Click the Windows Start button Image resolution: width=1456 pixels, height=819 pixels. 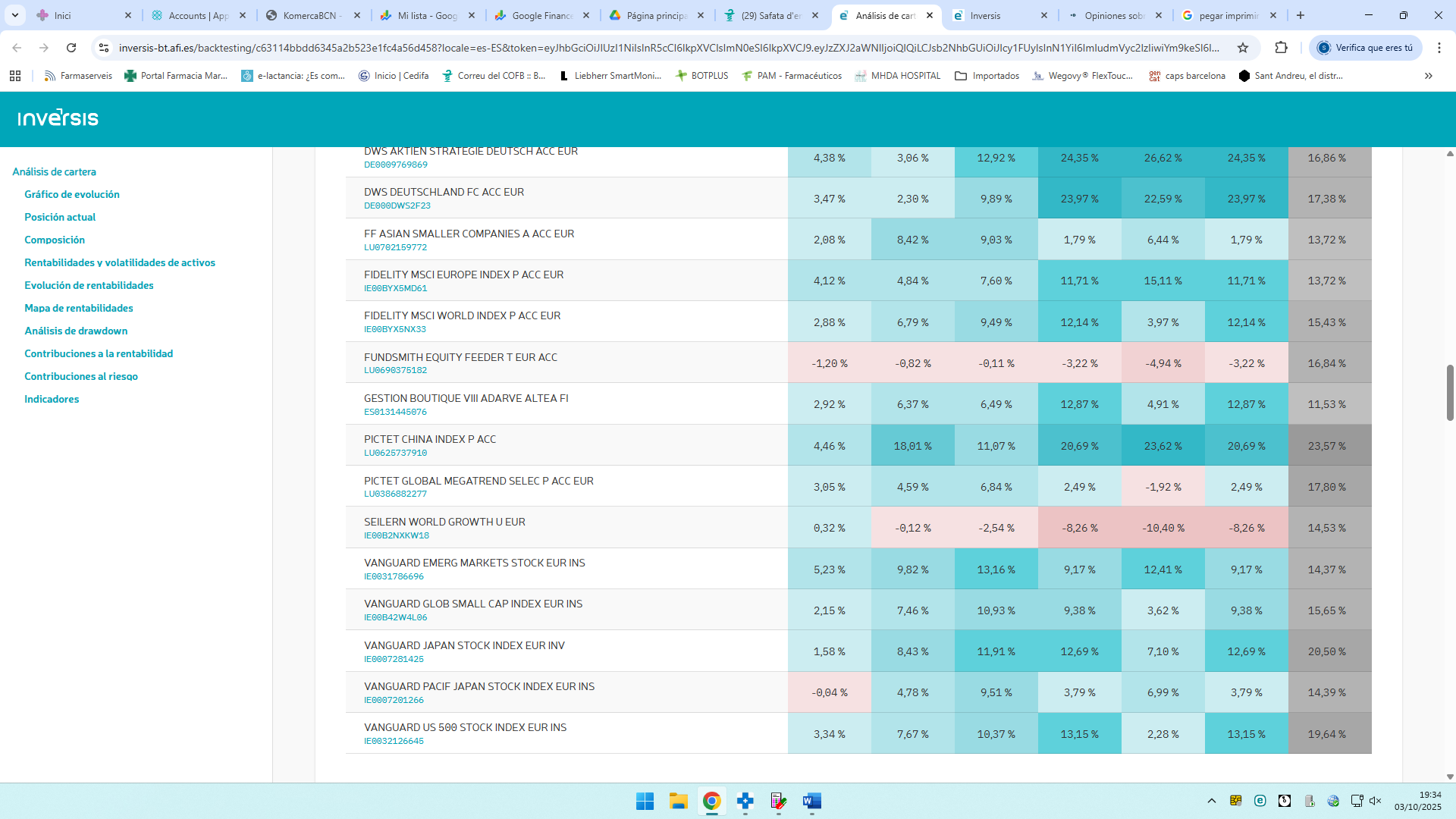(x=645, y=801)
